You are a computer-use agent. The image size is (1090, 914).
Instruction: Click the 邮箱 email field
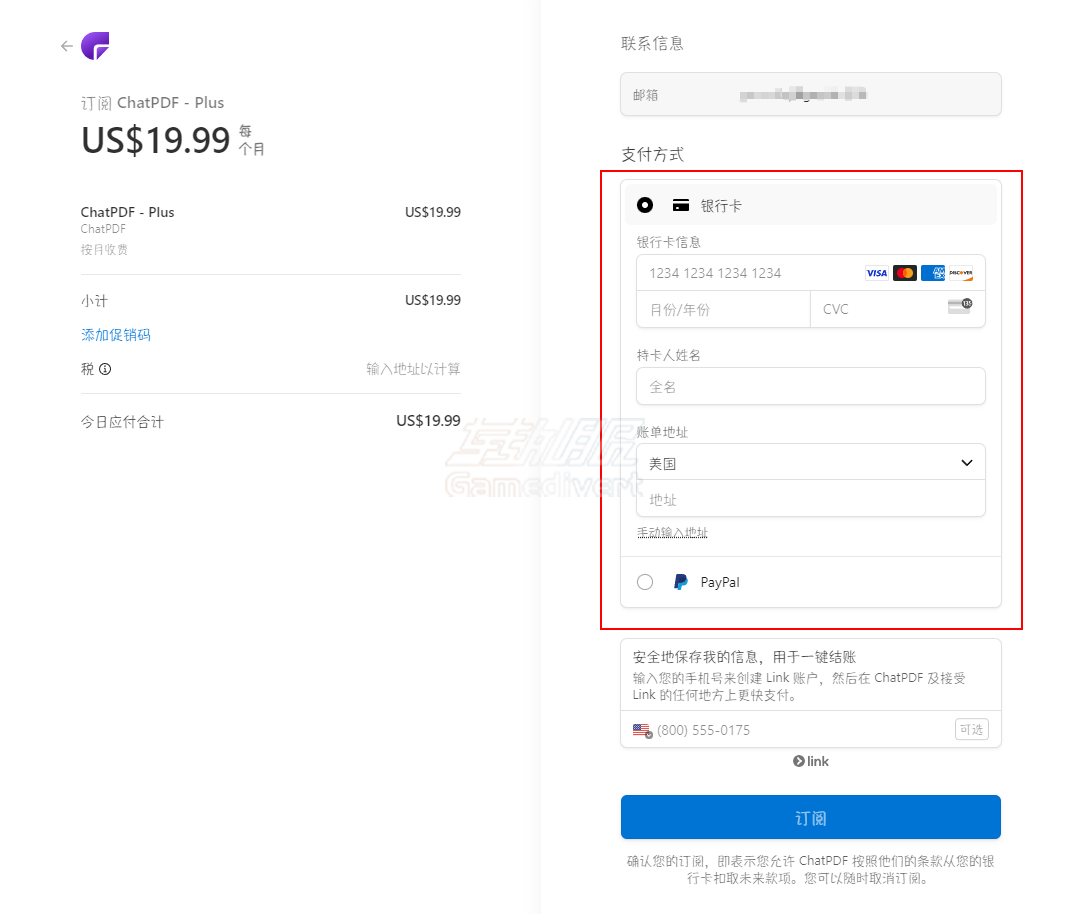coord(811,95)
